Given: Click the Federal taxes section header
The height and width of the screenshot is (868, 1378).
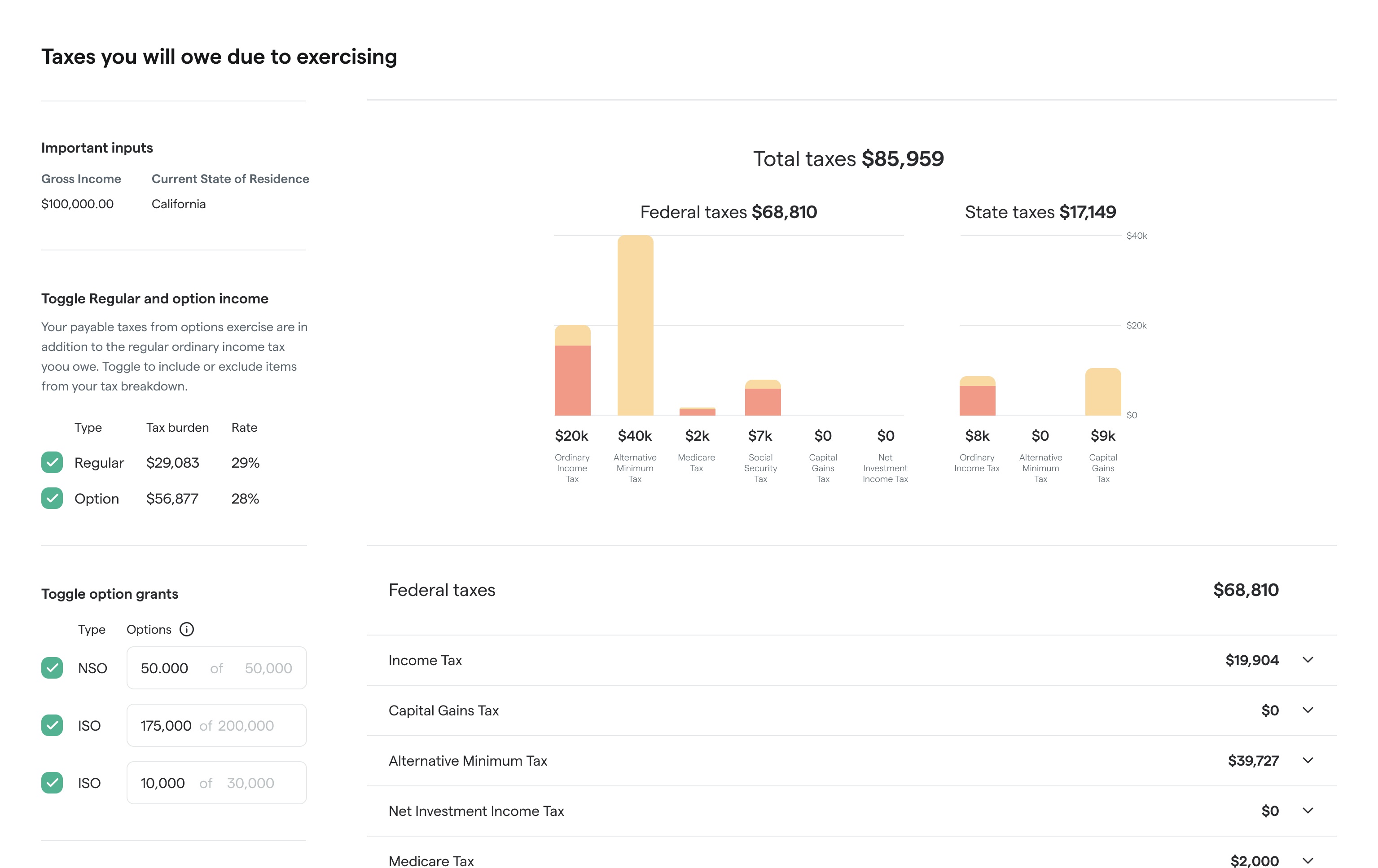Looking at the screenshot, I should (442, 590).
